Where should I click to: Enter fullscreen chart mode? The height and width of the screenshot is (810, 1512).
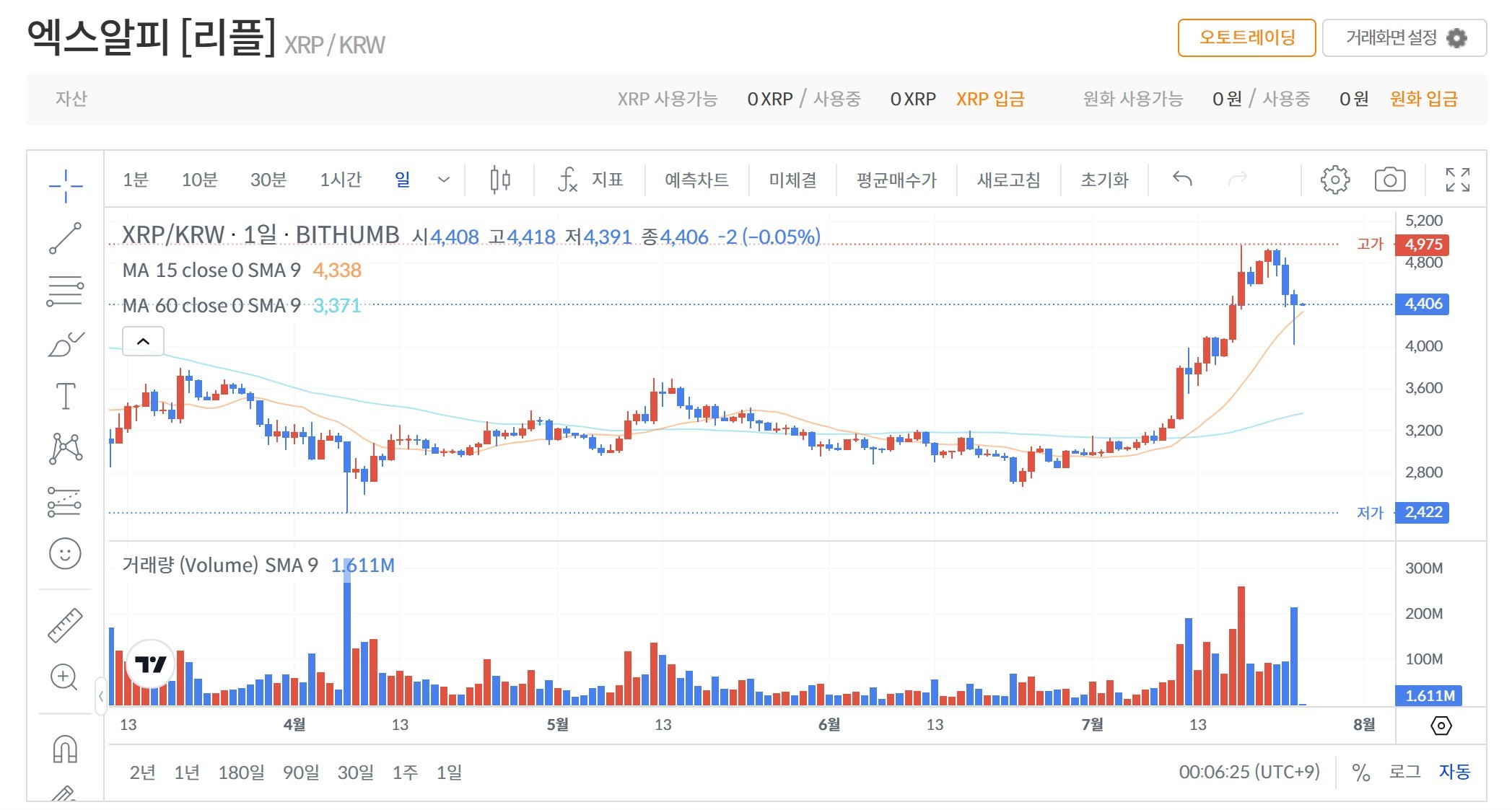(1457, 180)
